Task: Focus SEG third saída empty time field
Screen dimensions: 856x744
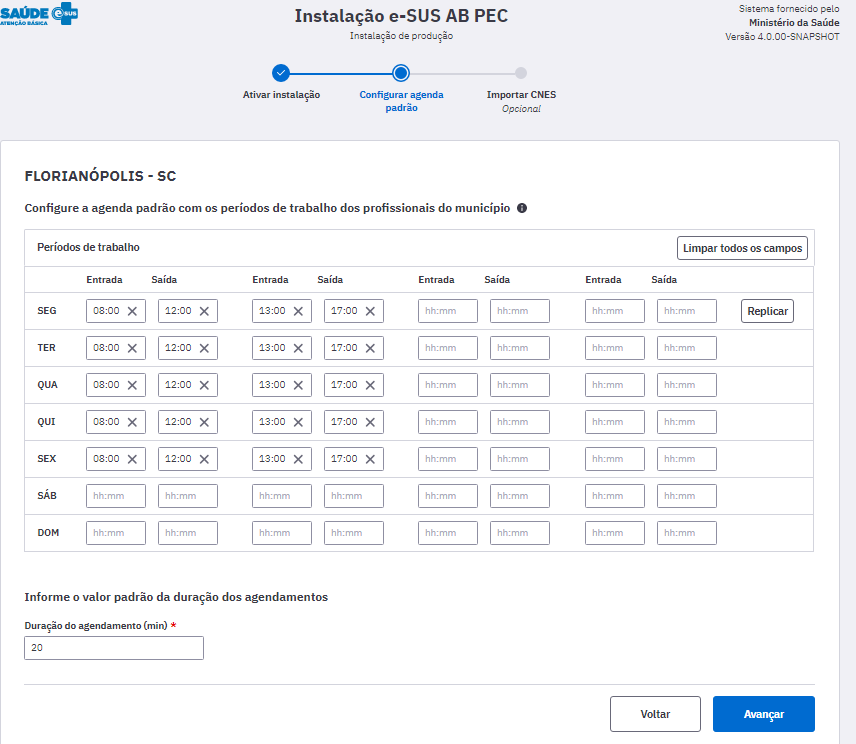Action: (520, 311)
